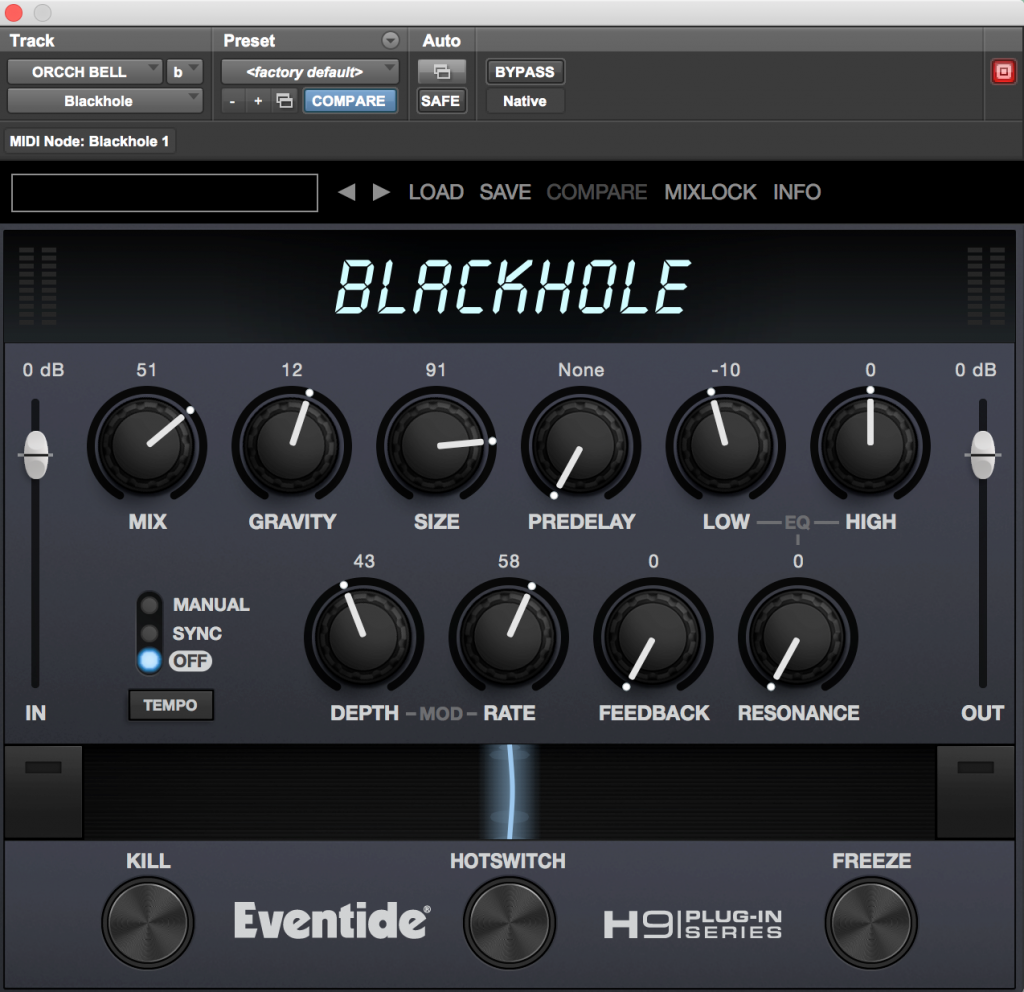Click the MIDI Node: Blackhole 1 label

[89, 141]
